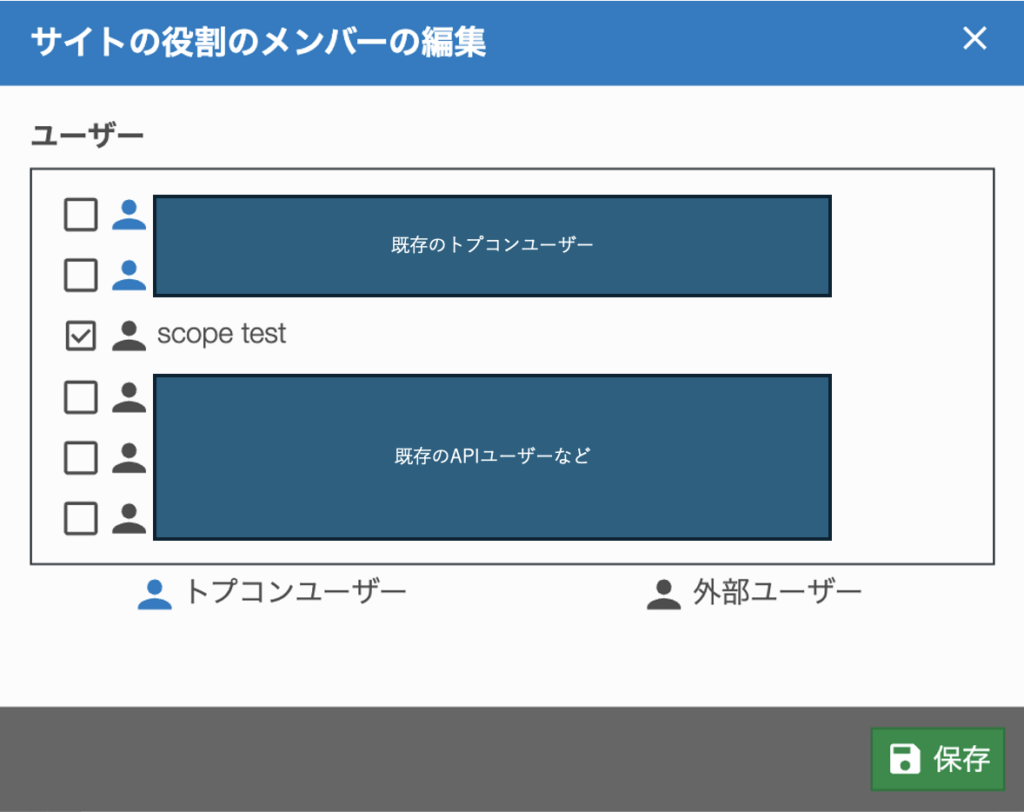
Task: Click the grey user icon in the bottom row
Action: (x=129, y=518)
